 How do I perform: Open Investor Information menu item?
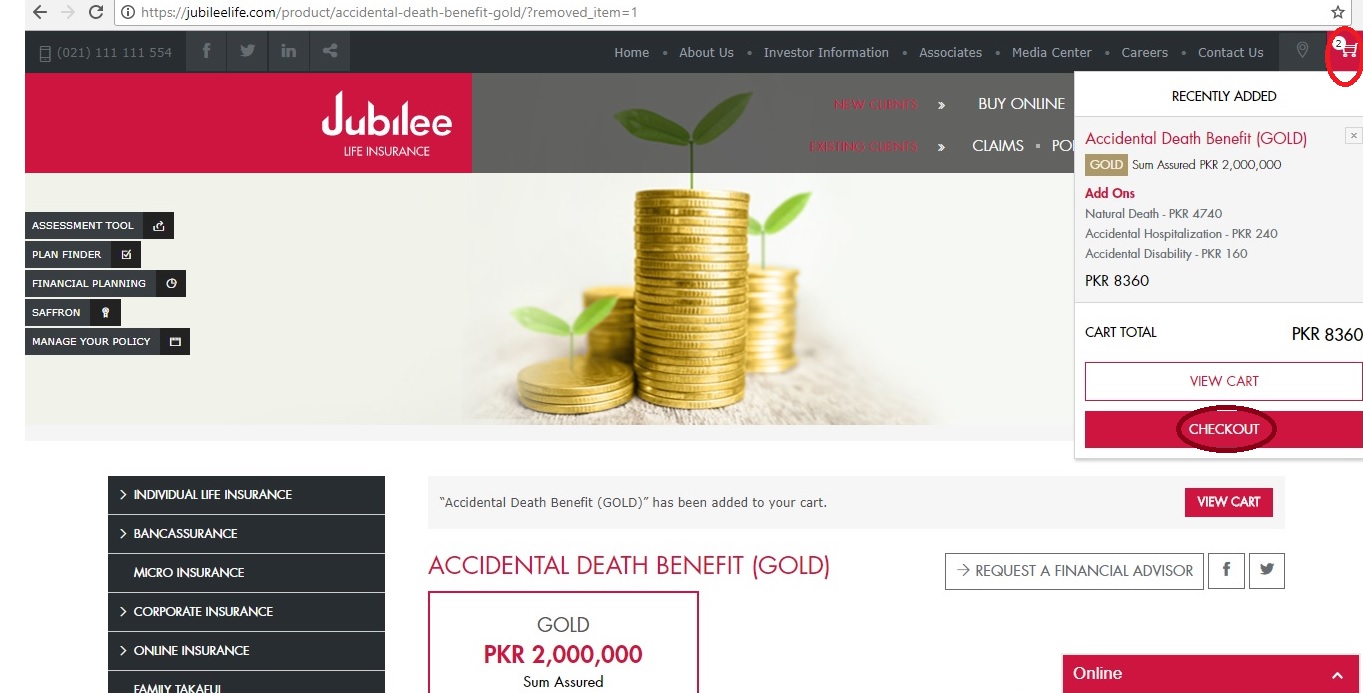pyautogui.click(x=826, y=53)
